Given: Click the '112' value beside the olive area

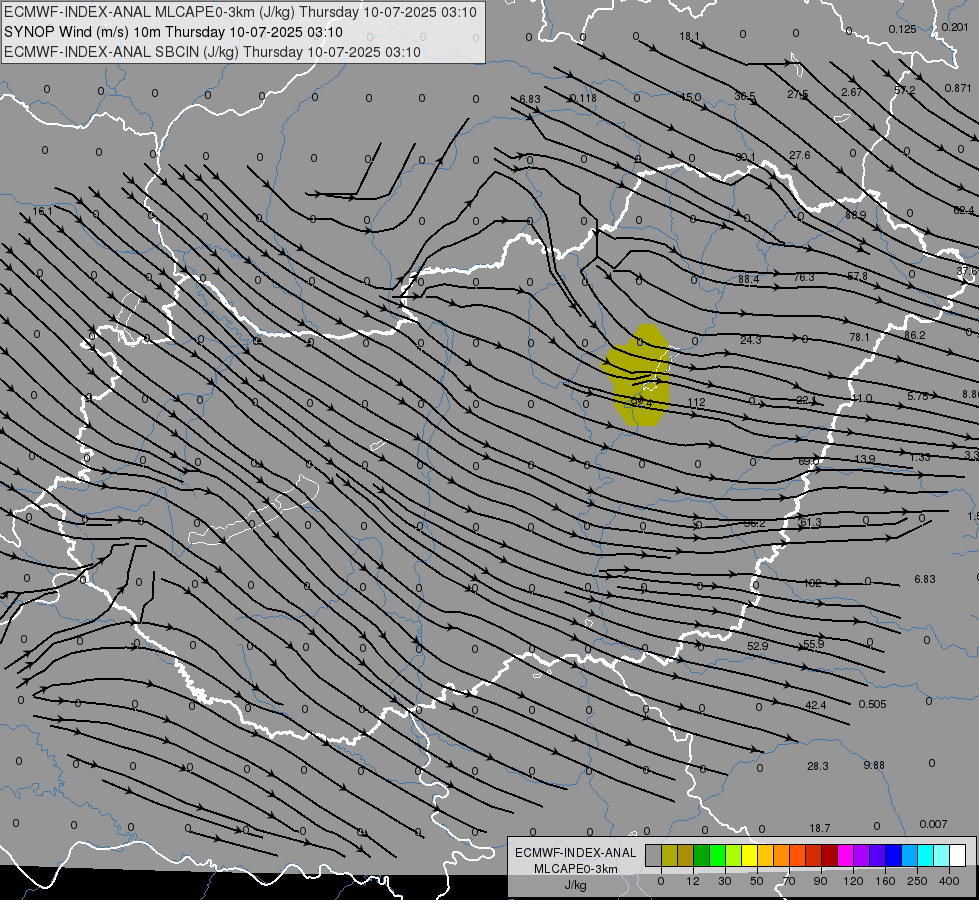Looking at the screenshot, I should [696, 402].
